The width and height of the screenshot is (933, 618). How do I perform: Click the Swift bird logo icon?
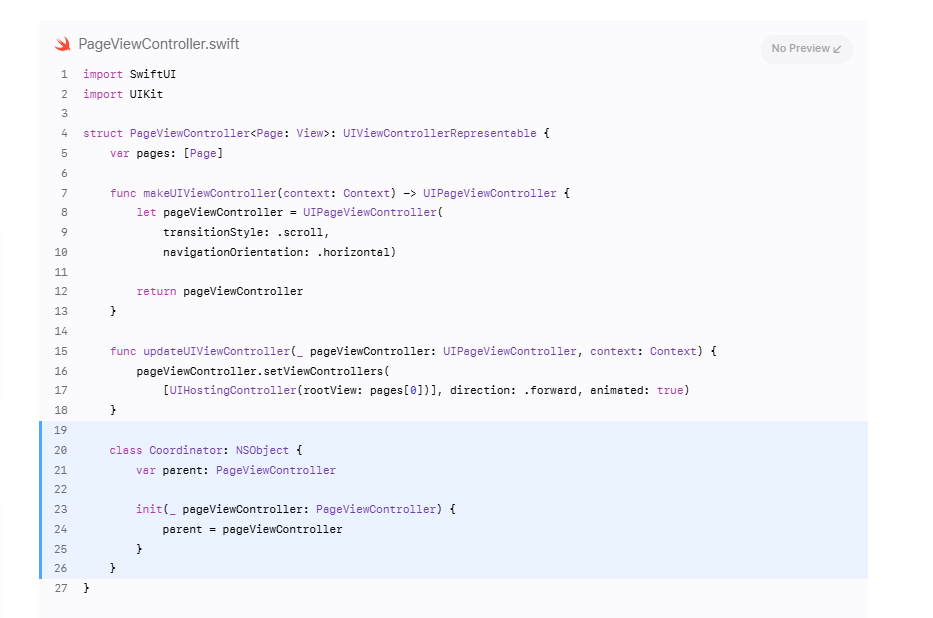62,44
